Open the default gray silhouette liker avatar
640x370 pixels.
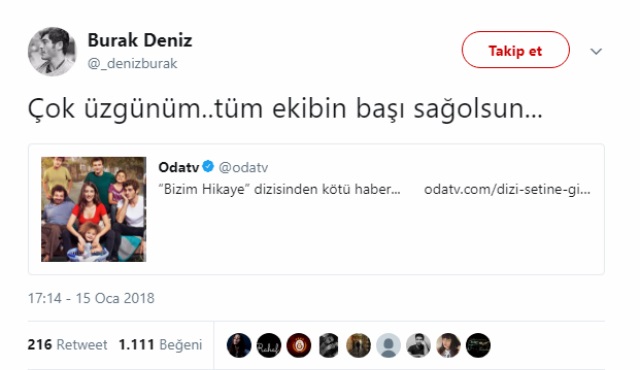(x=388, y=346)
